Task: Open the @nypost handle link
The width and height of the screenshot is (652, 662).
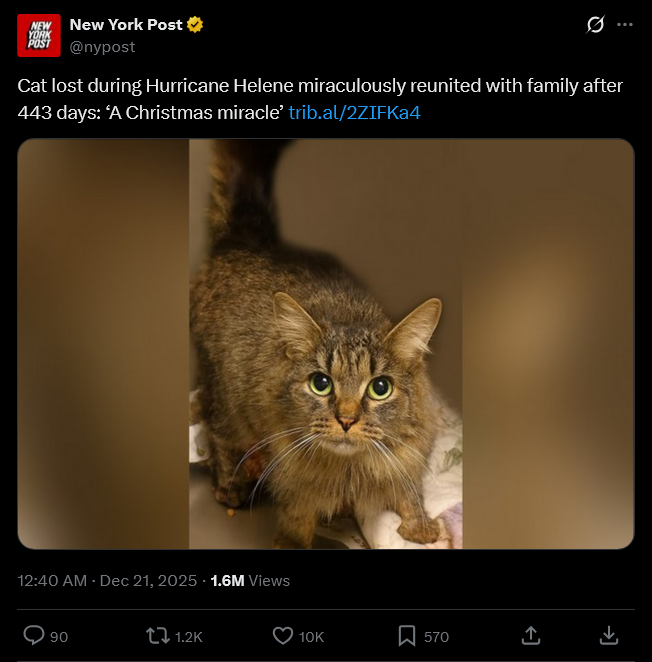Action: [102, 47]
